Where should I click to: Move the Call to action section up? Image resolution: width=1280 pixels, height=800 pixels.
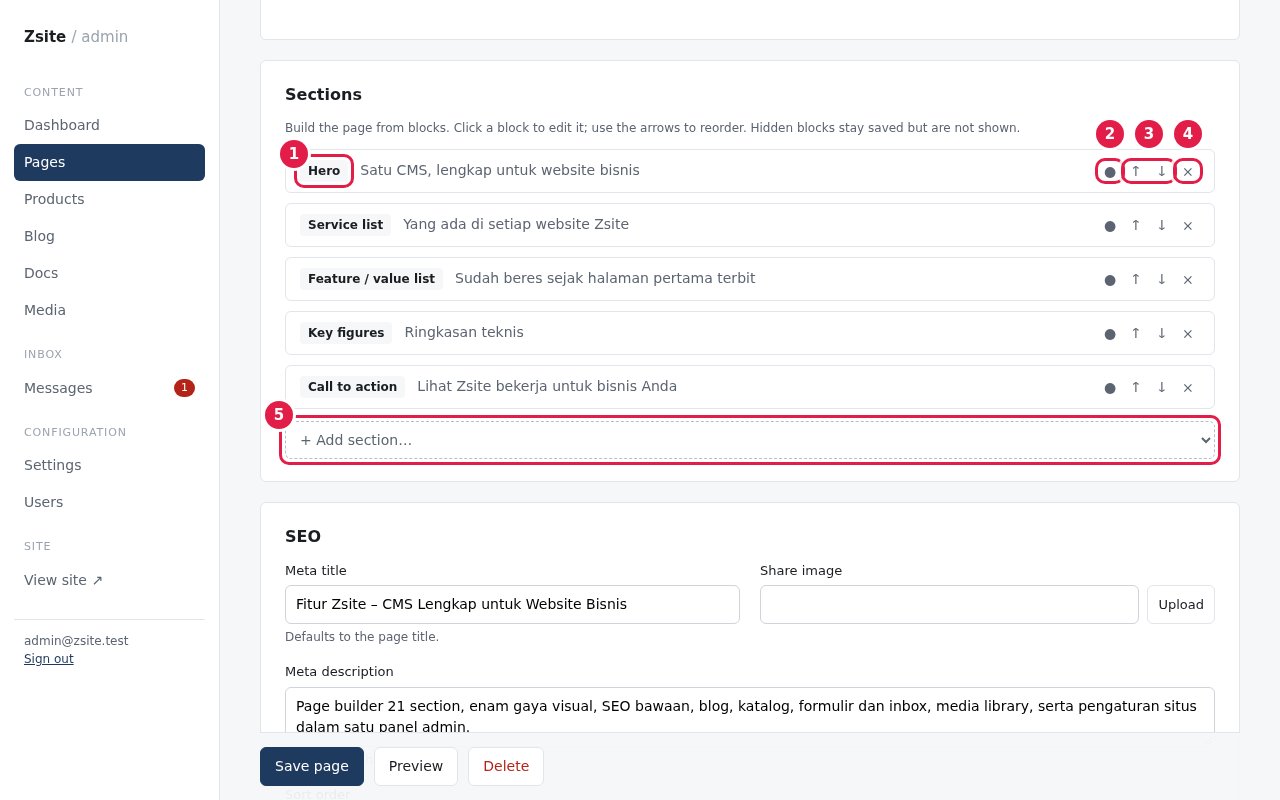point(1136,387)
